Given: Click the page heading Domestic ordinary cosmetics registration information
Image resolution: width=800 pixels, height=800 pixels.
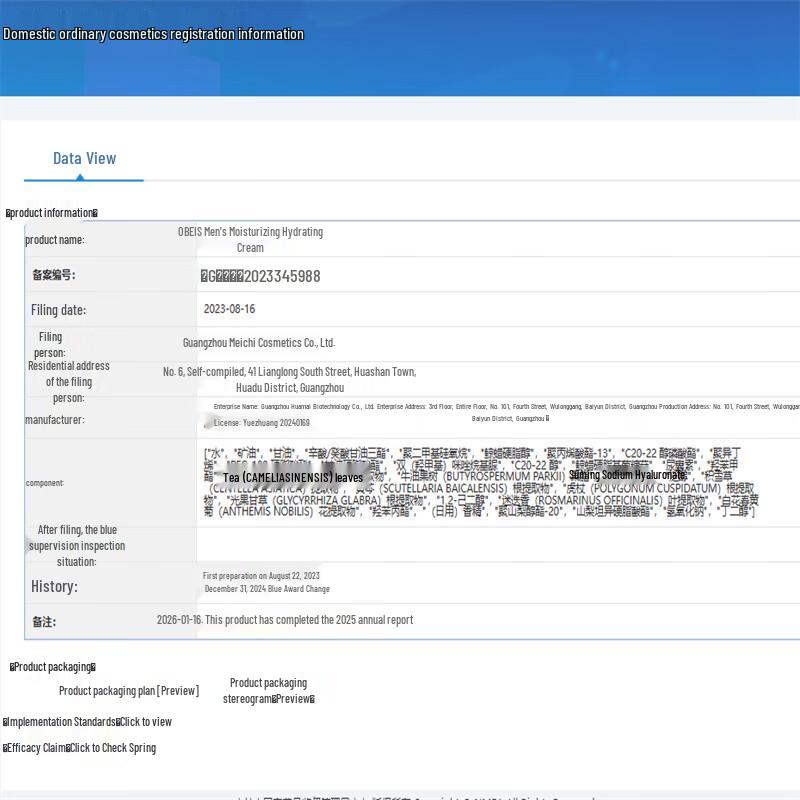Looking at the screenshot, I should (x=153, y=34).
